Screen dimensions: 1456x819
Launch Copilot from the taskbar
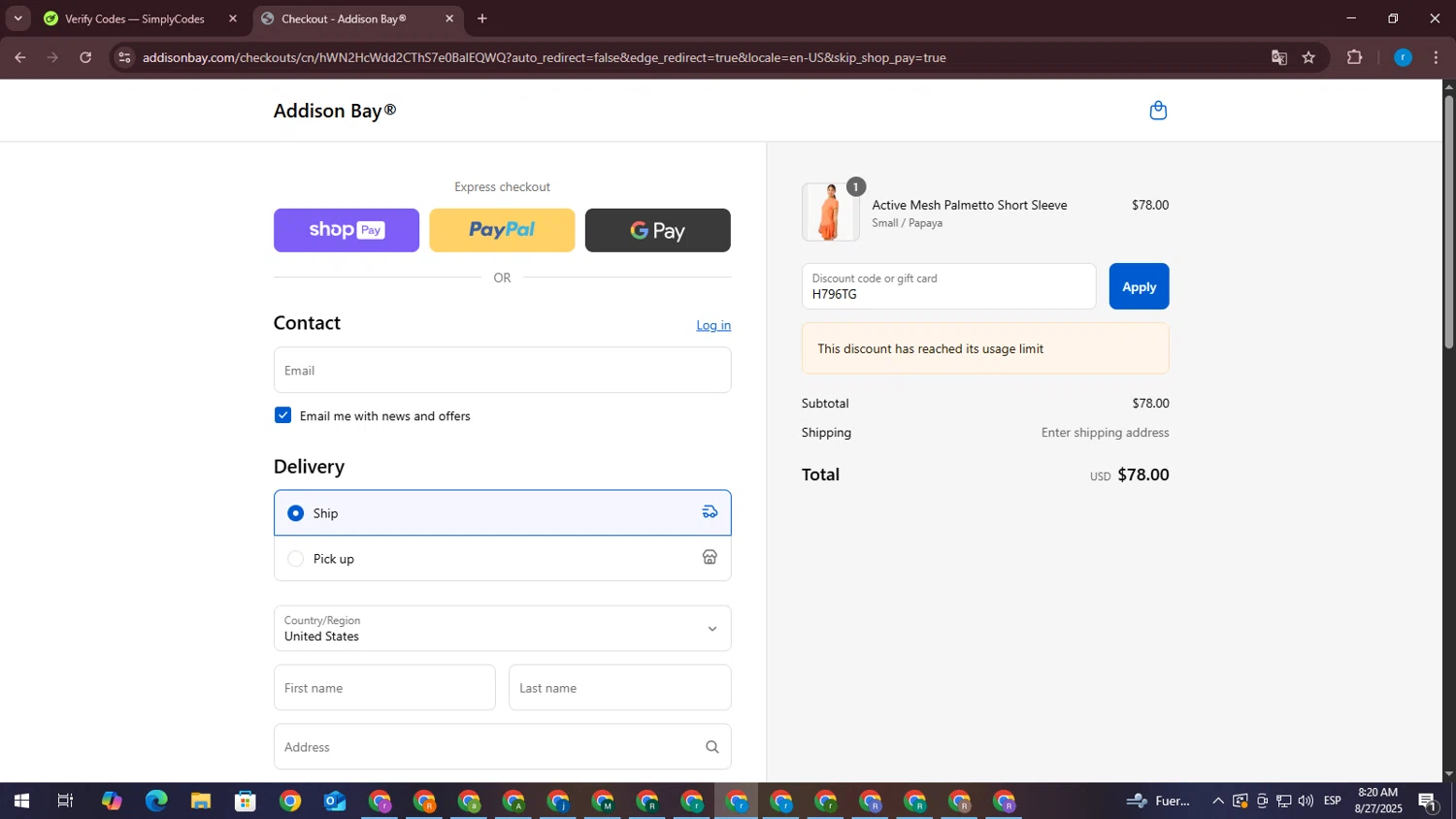pyautogui.click(x=112, y=802)
